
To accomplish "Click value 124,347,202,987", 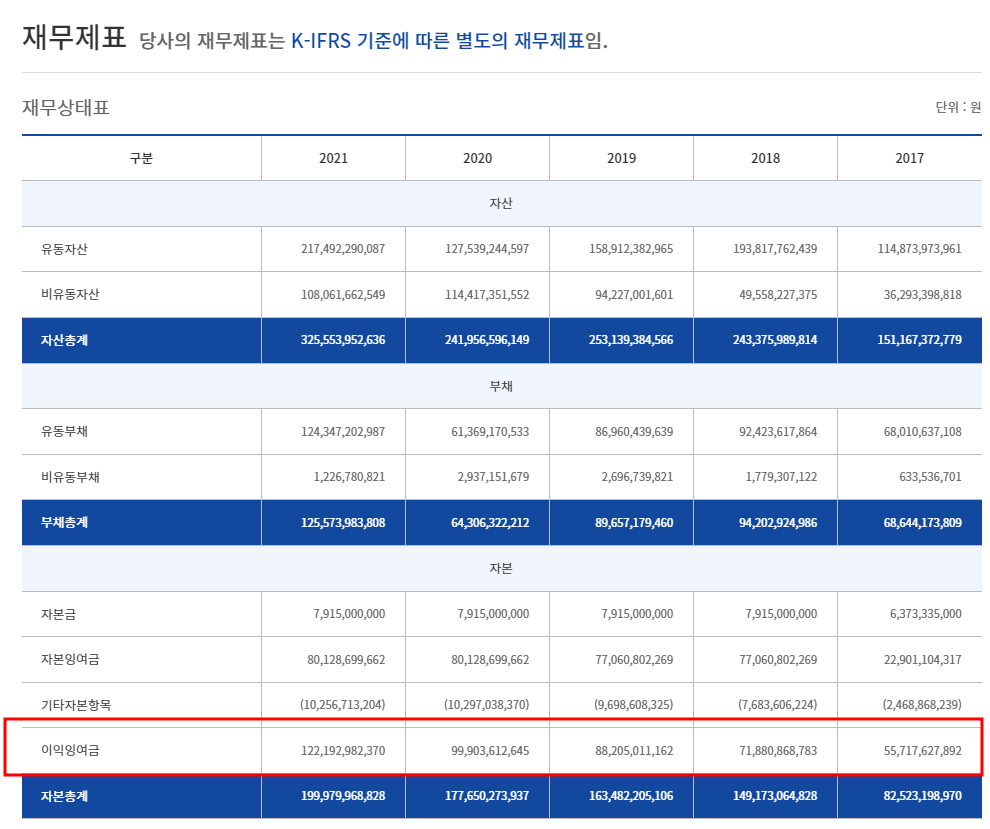I will click(x=343, y=431).
